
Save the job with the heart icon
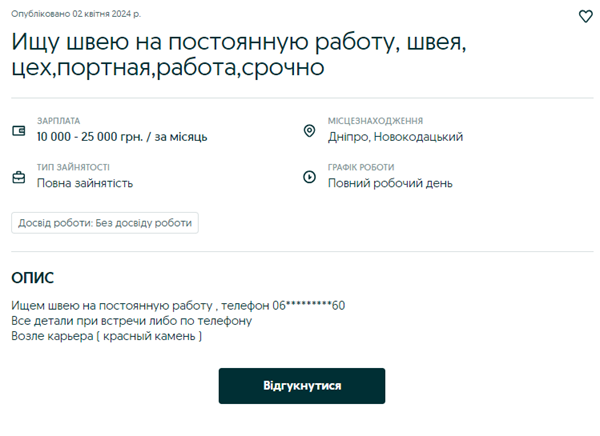tap(586, 16)
